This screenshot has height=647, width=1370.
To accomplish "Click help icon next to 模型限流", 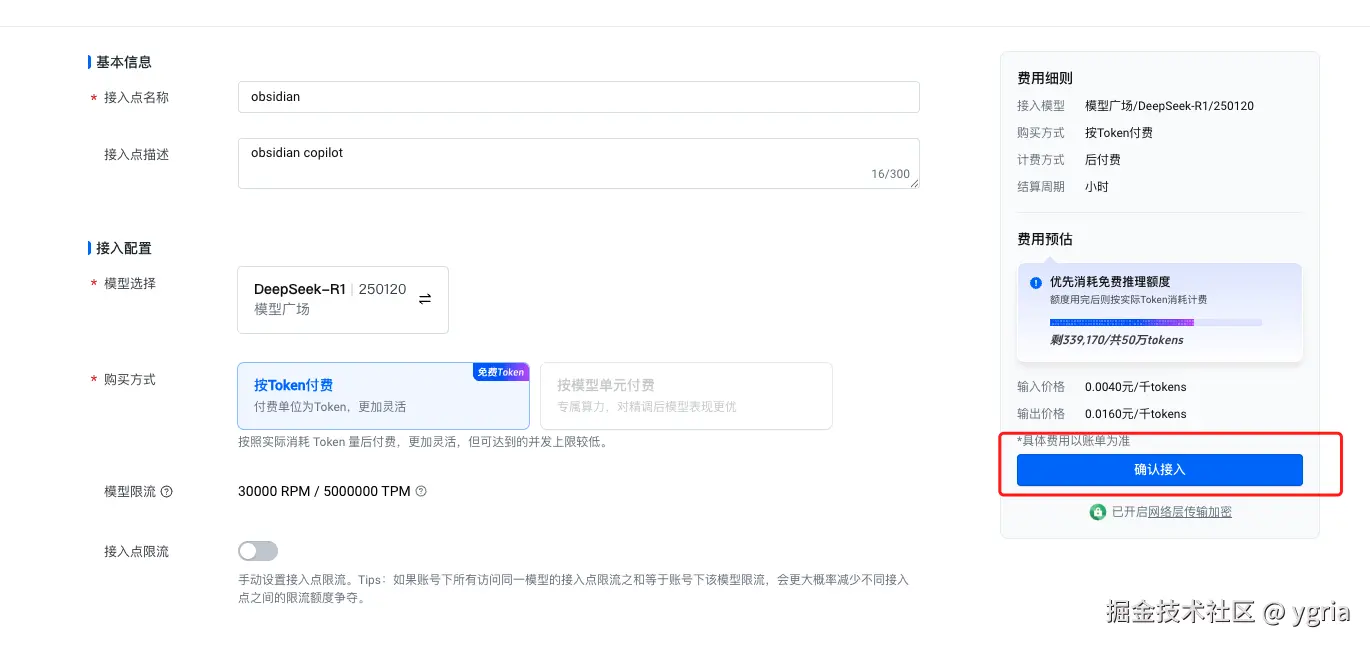I will 167,491.
